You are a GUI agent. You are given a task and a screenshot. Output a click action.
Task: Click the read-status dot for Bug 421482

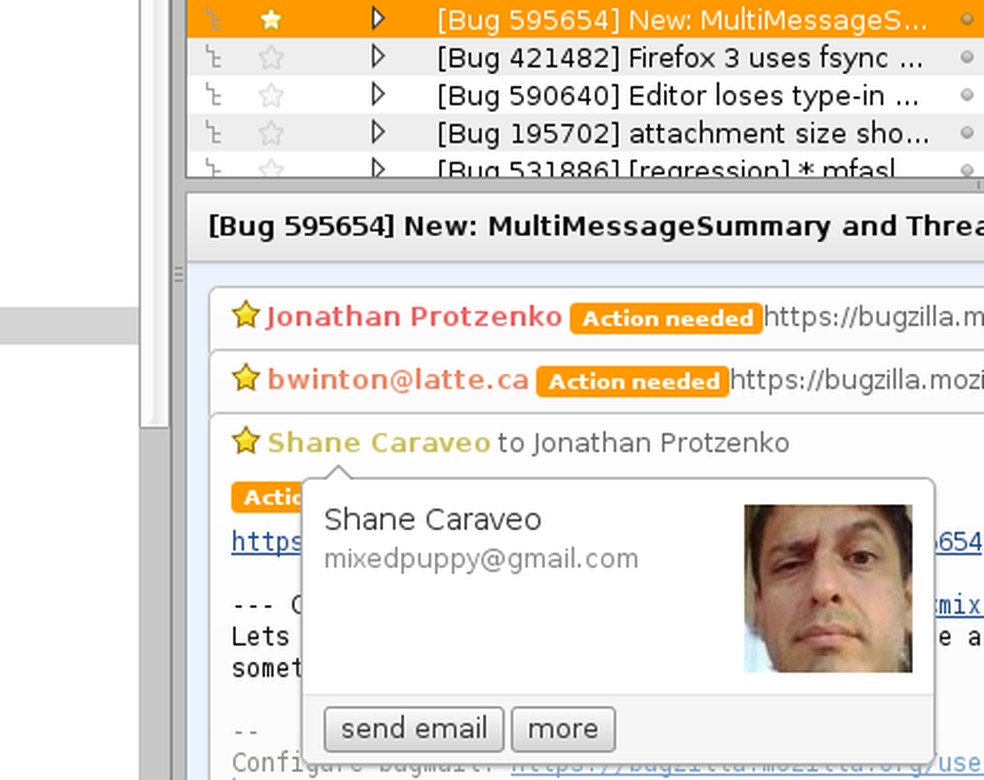point(966,58)
